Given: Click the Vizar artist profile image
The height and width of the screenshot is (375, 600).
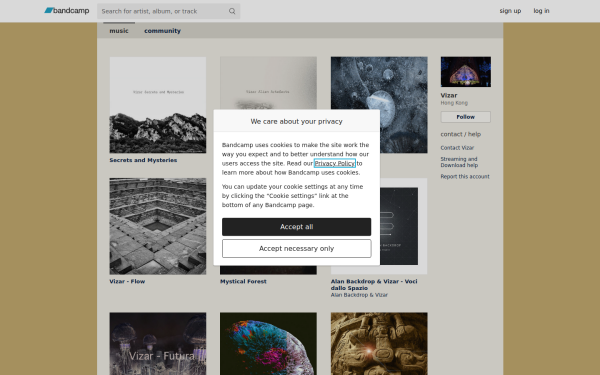Looking at the screenshot, I should (466, 72).
